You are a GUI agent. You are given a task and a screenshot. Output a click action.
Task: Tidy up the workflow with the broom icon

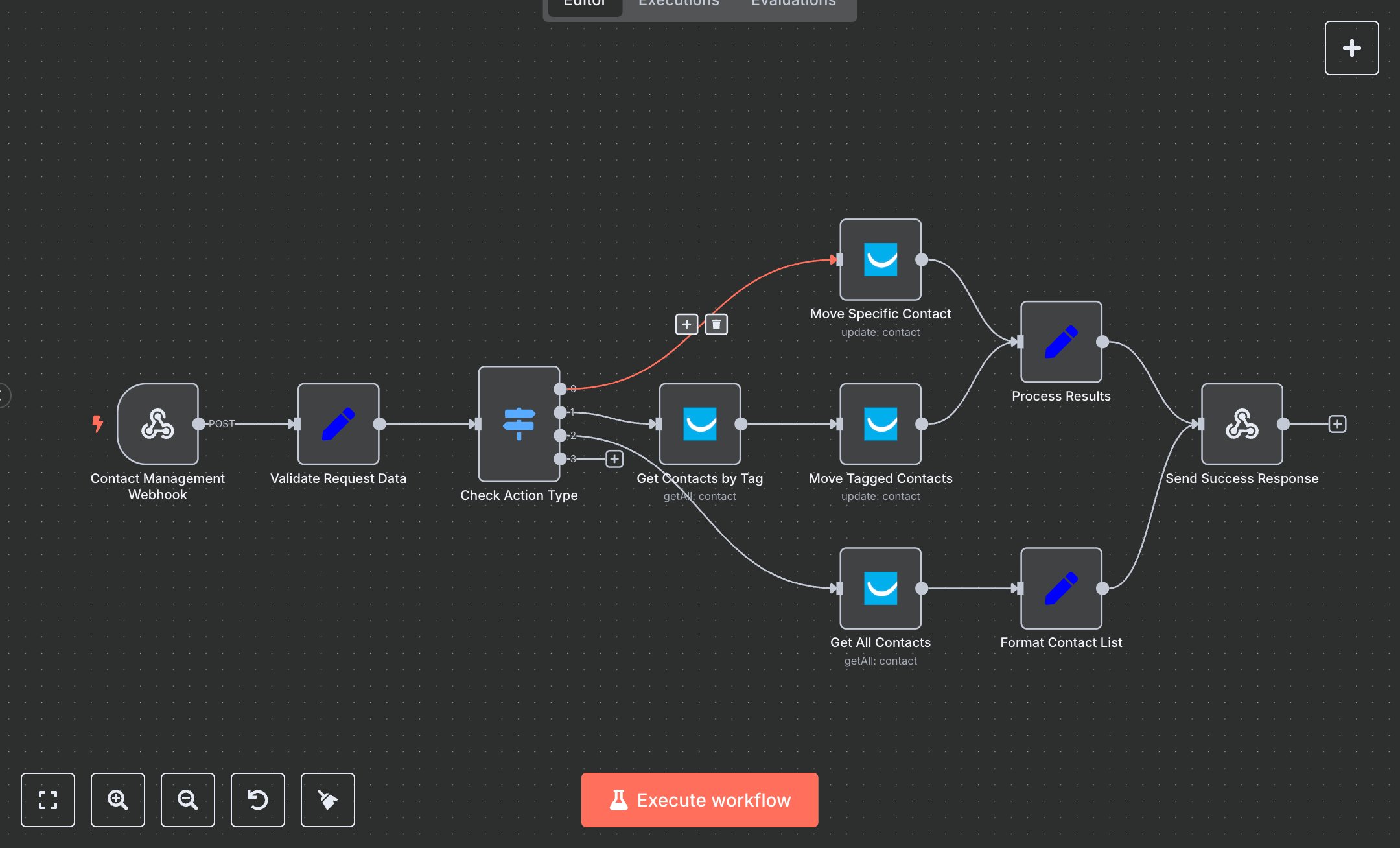pyautogui.click(x=327, y=800)
